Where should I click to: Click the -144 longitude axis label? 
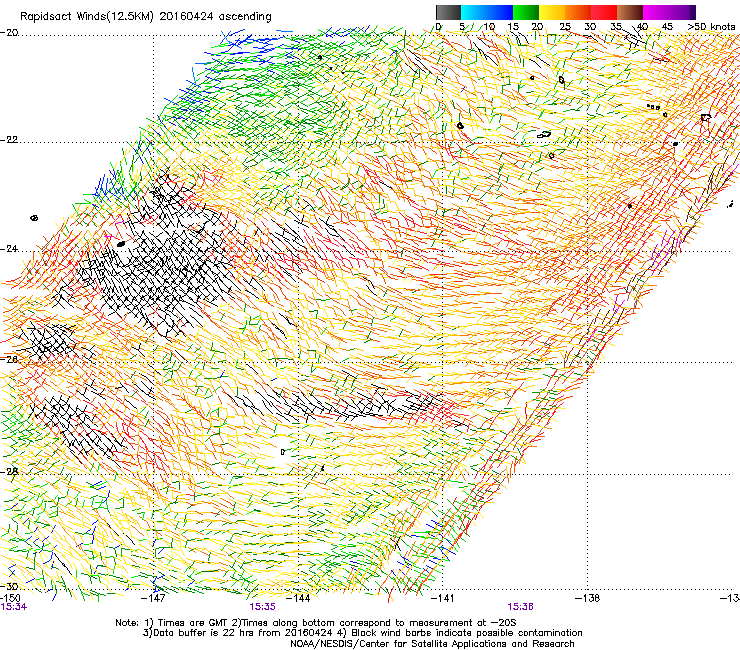click(298, 598)
